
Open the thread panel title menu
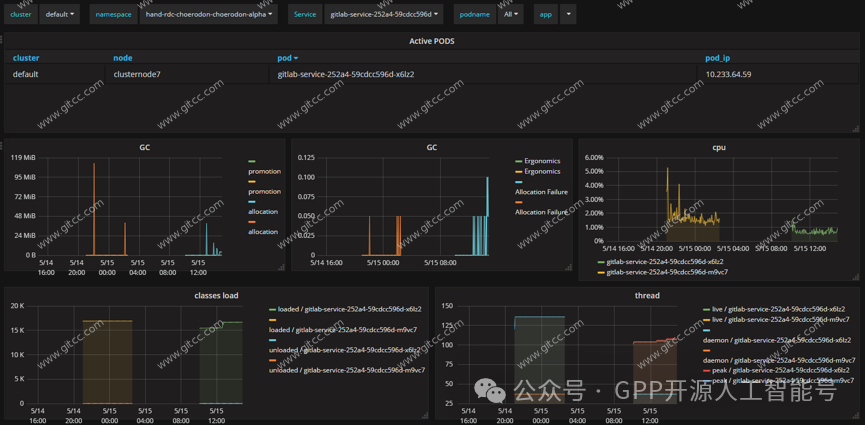[647, 295]
